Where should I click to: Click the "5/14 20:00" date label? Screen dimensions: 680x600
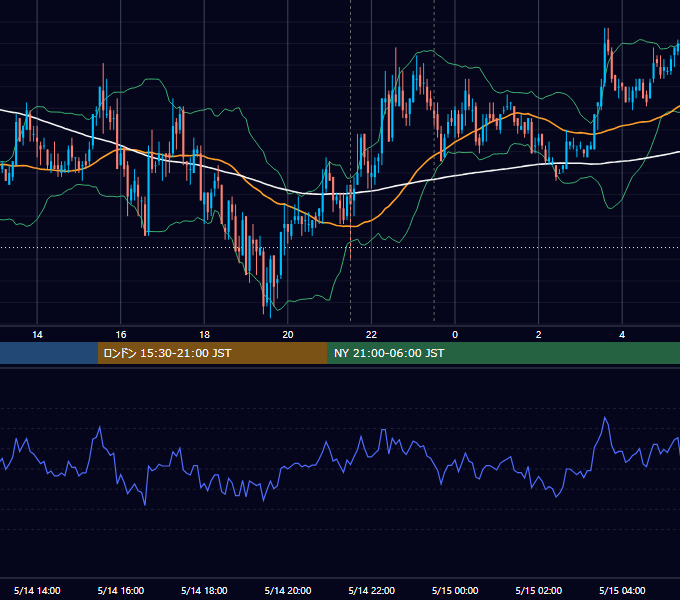(288, 590)
